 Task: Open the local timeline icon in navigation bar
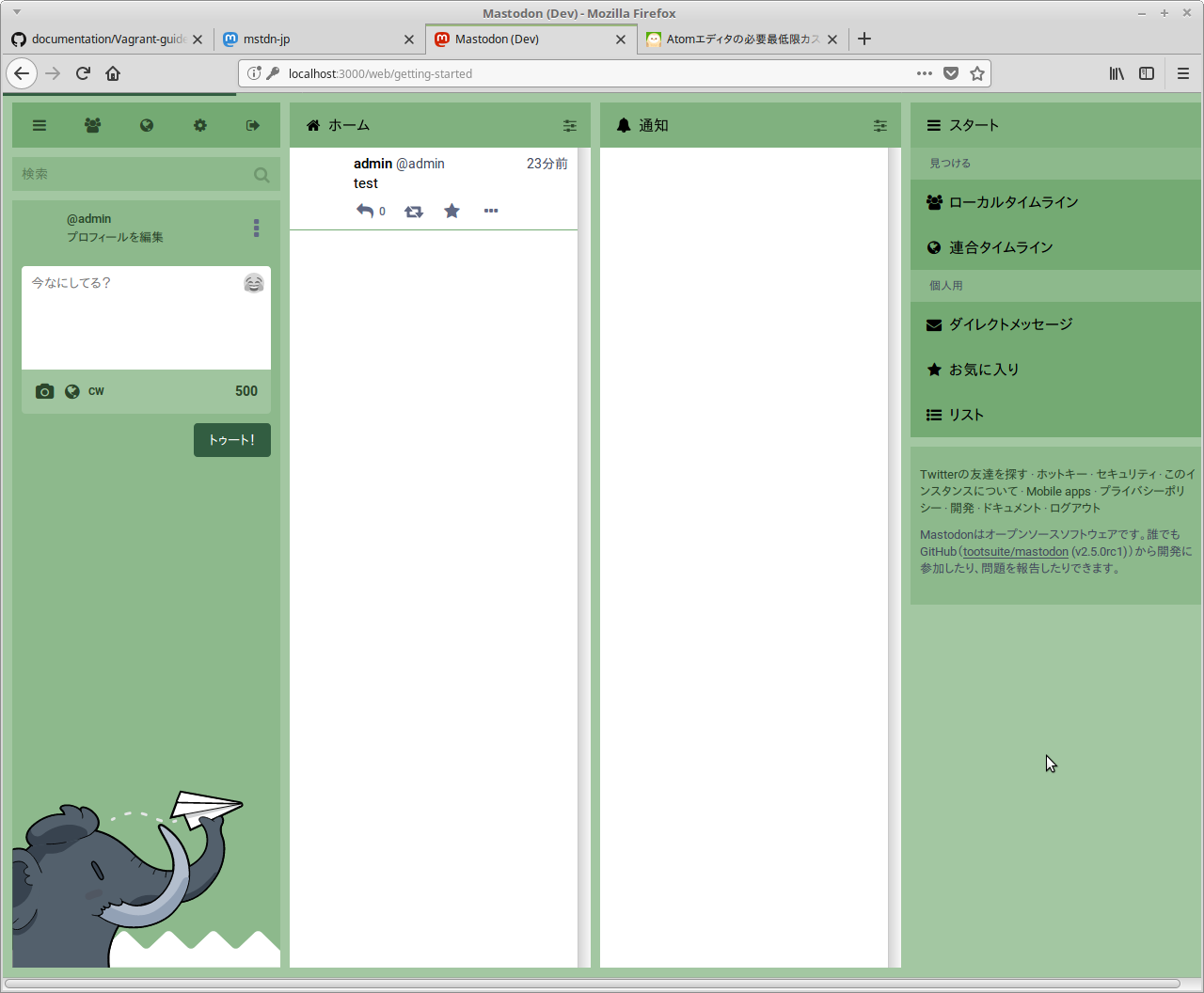pos(92,126)
